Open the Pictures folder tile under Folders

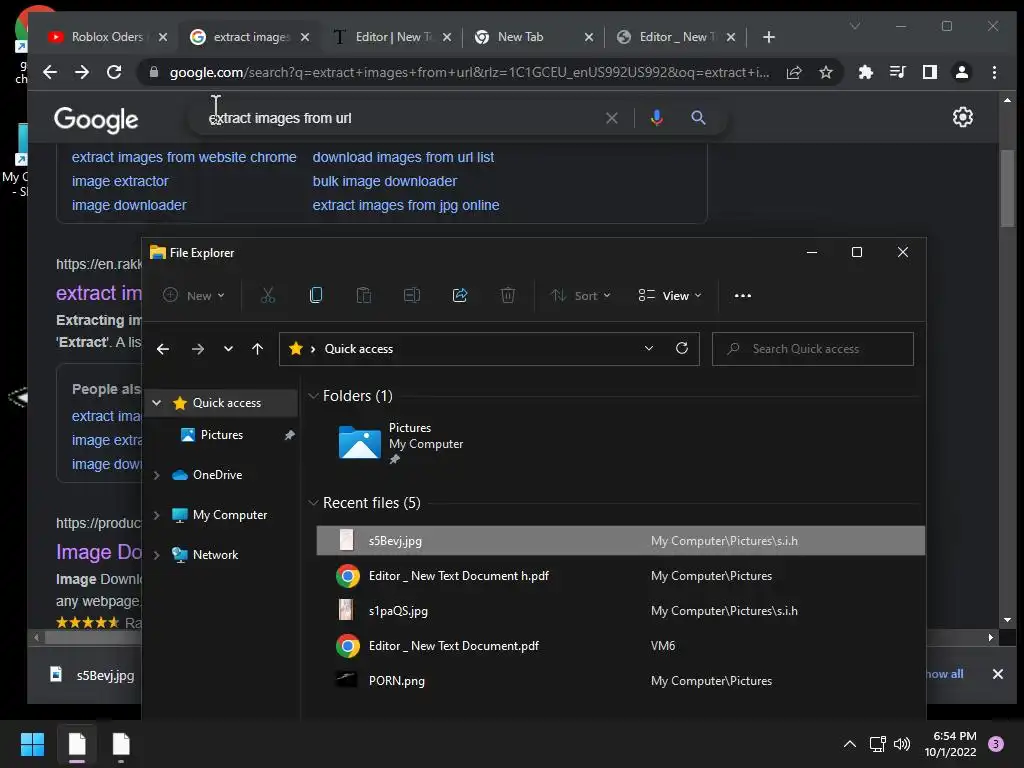click(x=401, y=443)
